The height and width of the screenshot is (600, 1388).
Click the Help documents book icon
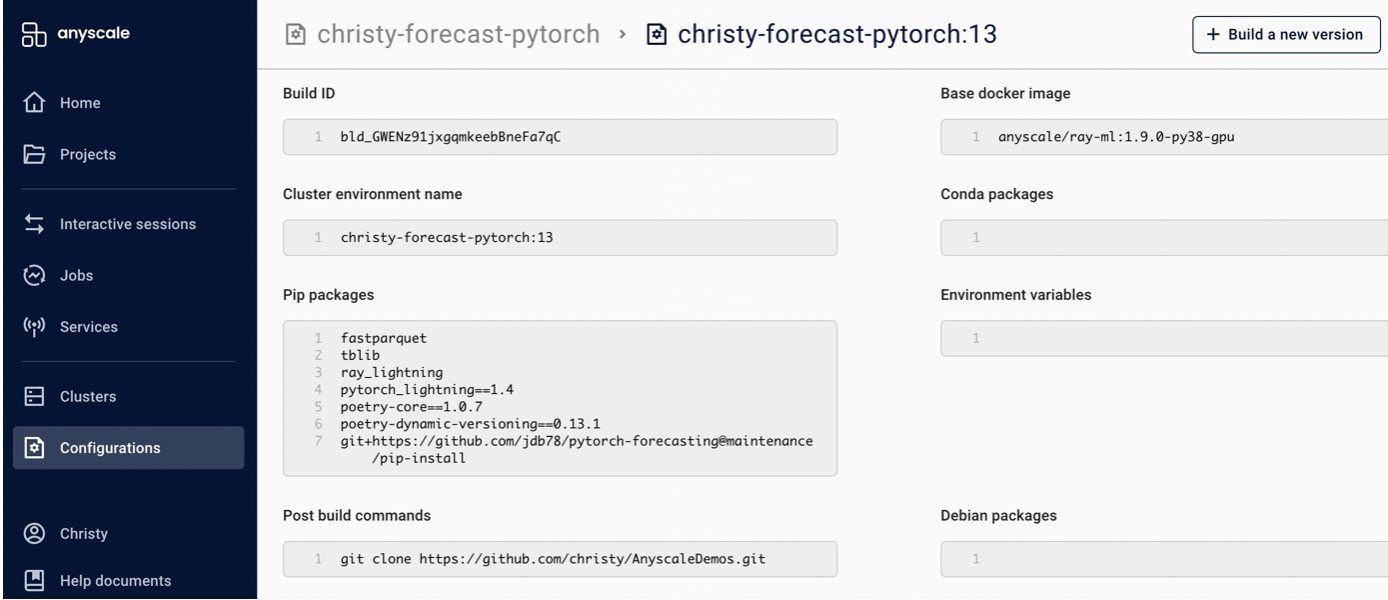[x=34, y=580]
